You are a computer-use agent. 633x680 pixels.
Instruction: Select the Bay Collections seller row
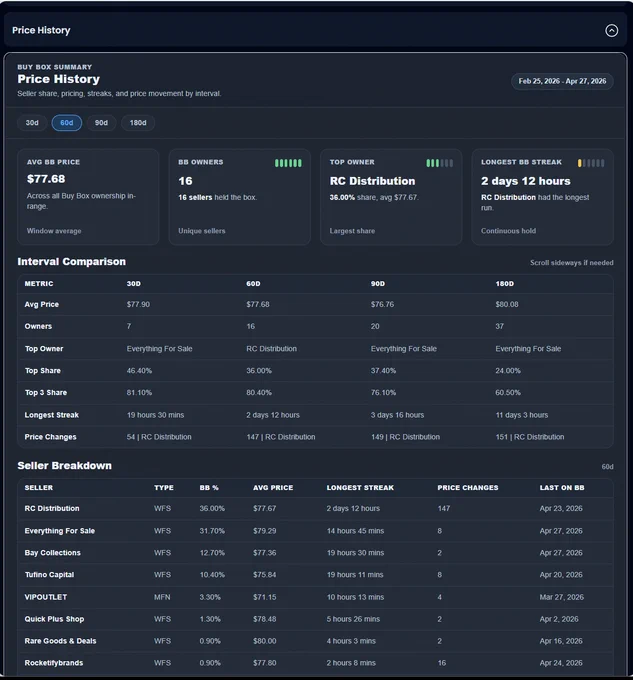pos(315,553)
